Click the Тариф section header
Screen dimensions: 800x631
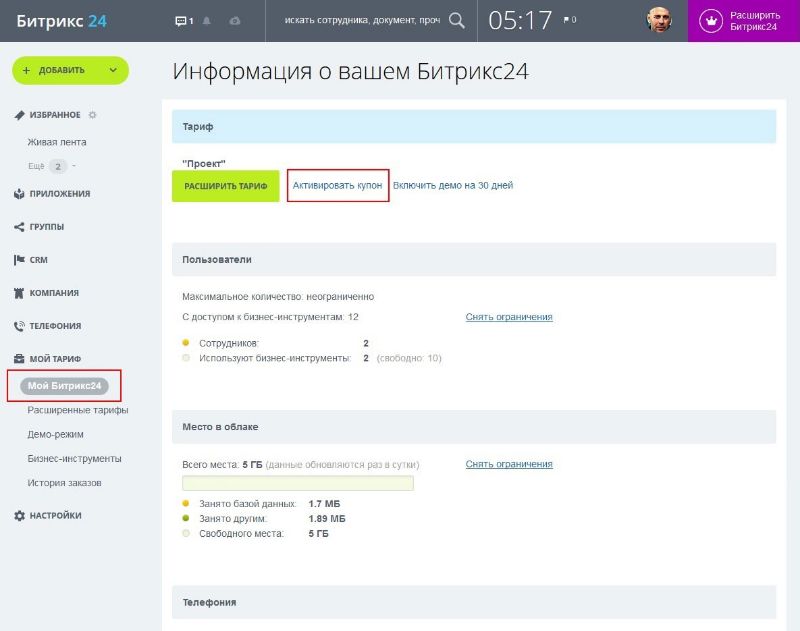pos(473,127)
